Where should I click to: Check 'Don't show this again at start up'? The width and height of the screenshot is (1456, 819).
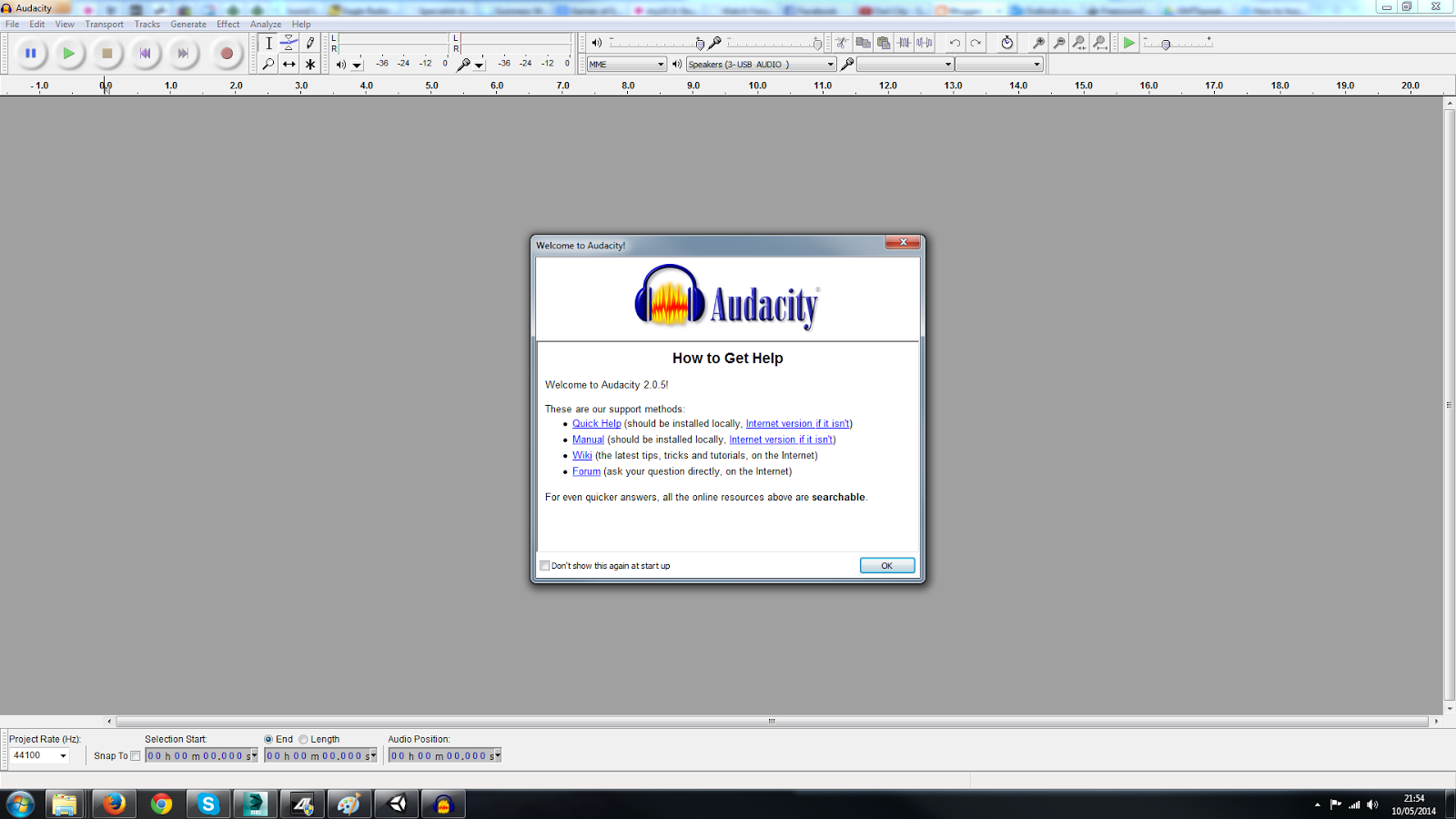[x=545, y=566]
